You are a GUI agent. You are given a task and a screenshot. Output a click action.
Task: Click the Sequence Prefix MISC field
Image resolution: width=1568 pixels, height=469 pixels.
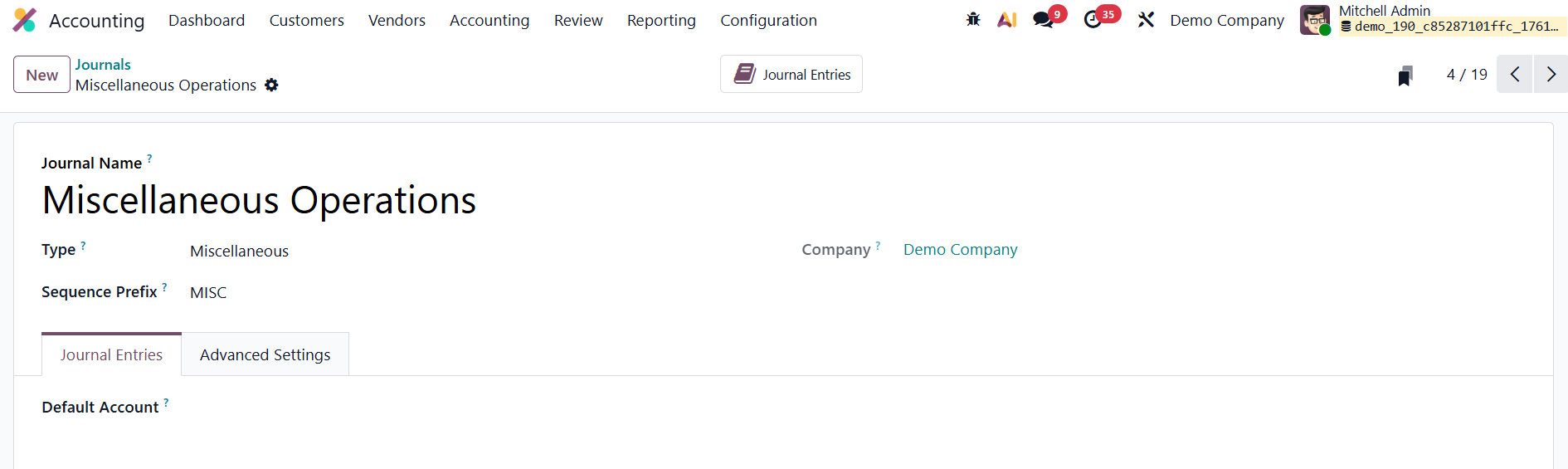click(x=208, y=293)
